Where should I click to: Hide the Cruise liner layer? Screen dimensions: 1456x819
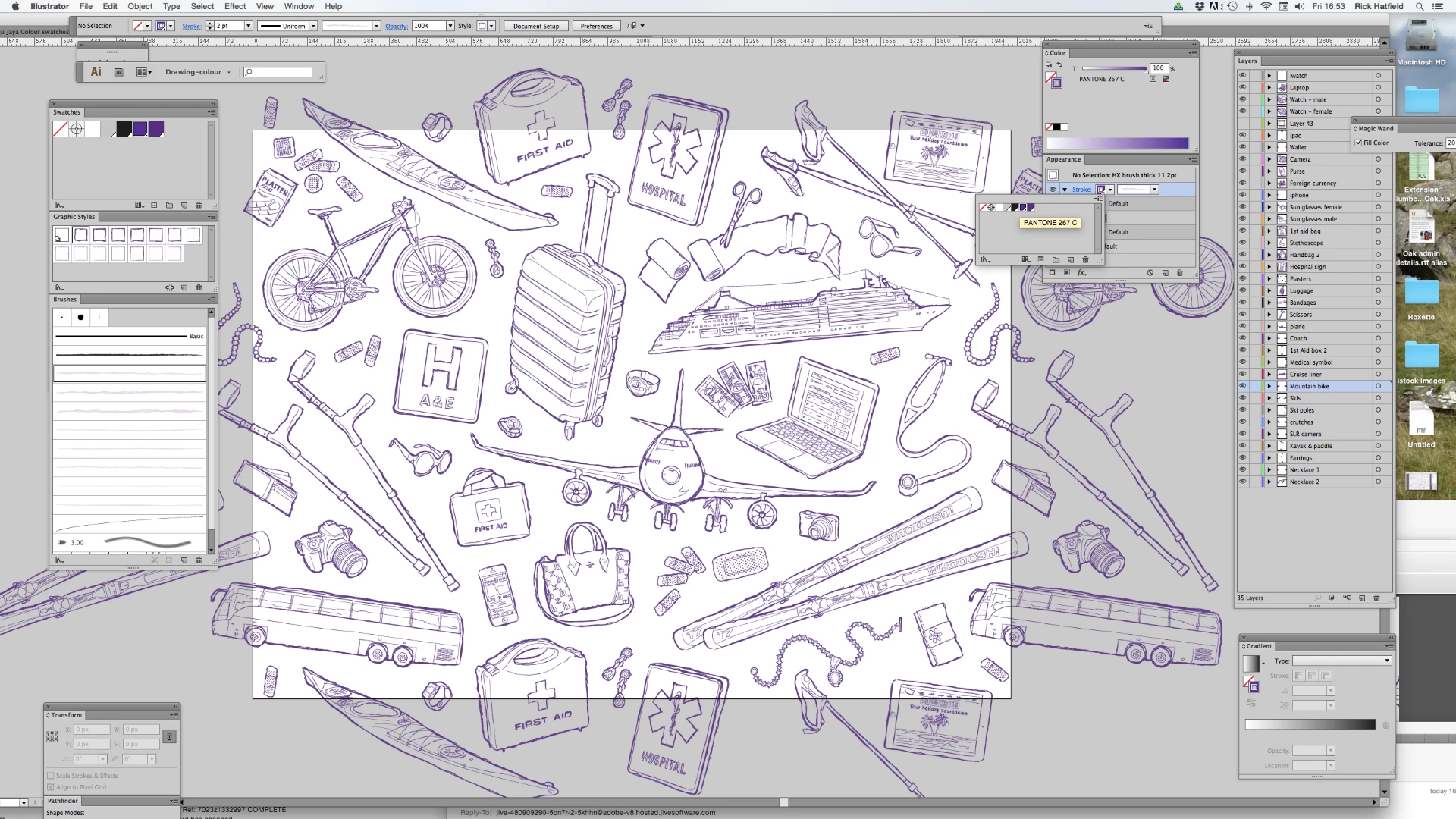1242,374
